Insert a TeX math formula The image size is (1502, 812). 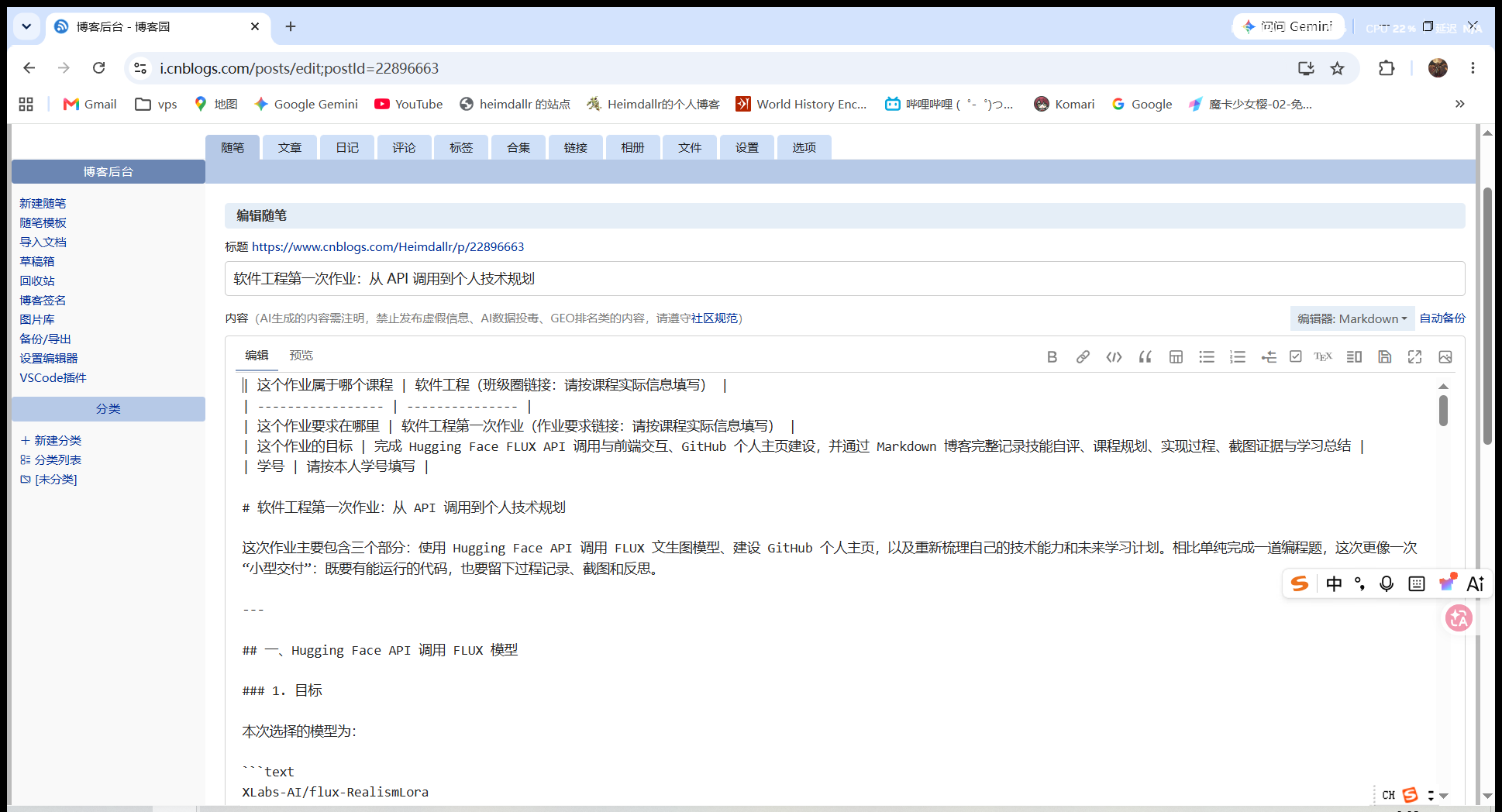pyautogui.click(x=1323, y=356)
